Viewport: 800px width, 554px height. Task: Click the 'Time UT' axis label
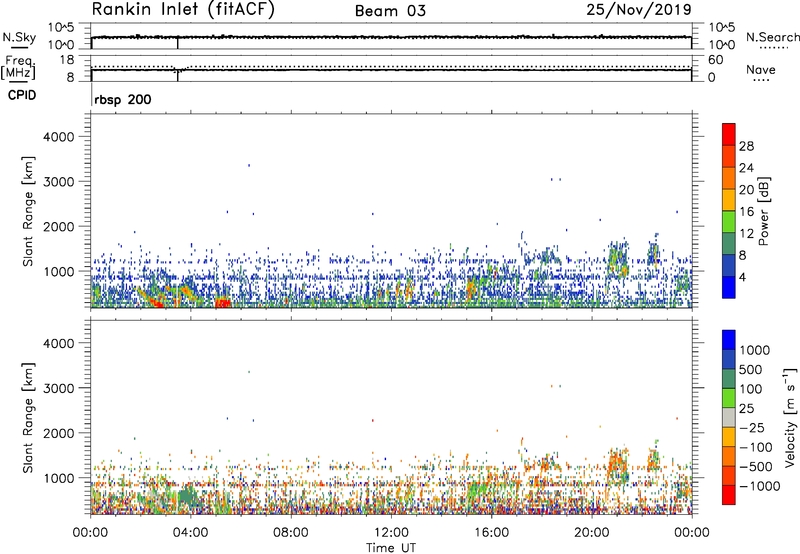click(391, 548)
